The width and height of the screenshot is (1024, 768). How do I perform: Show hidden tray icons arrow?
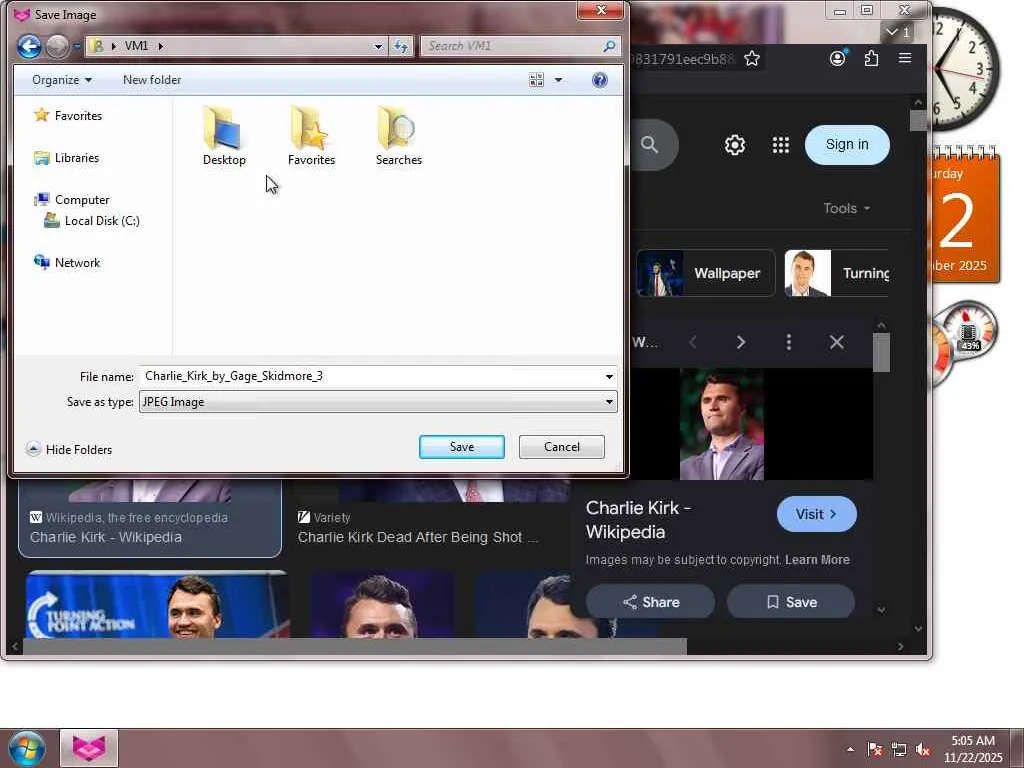850,750
